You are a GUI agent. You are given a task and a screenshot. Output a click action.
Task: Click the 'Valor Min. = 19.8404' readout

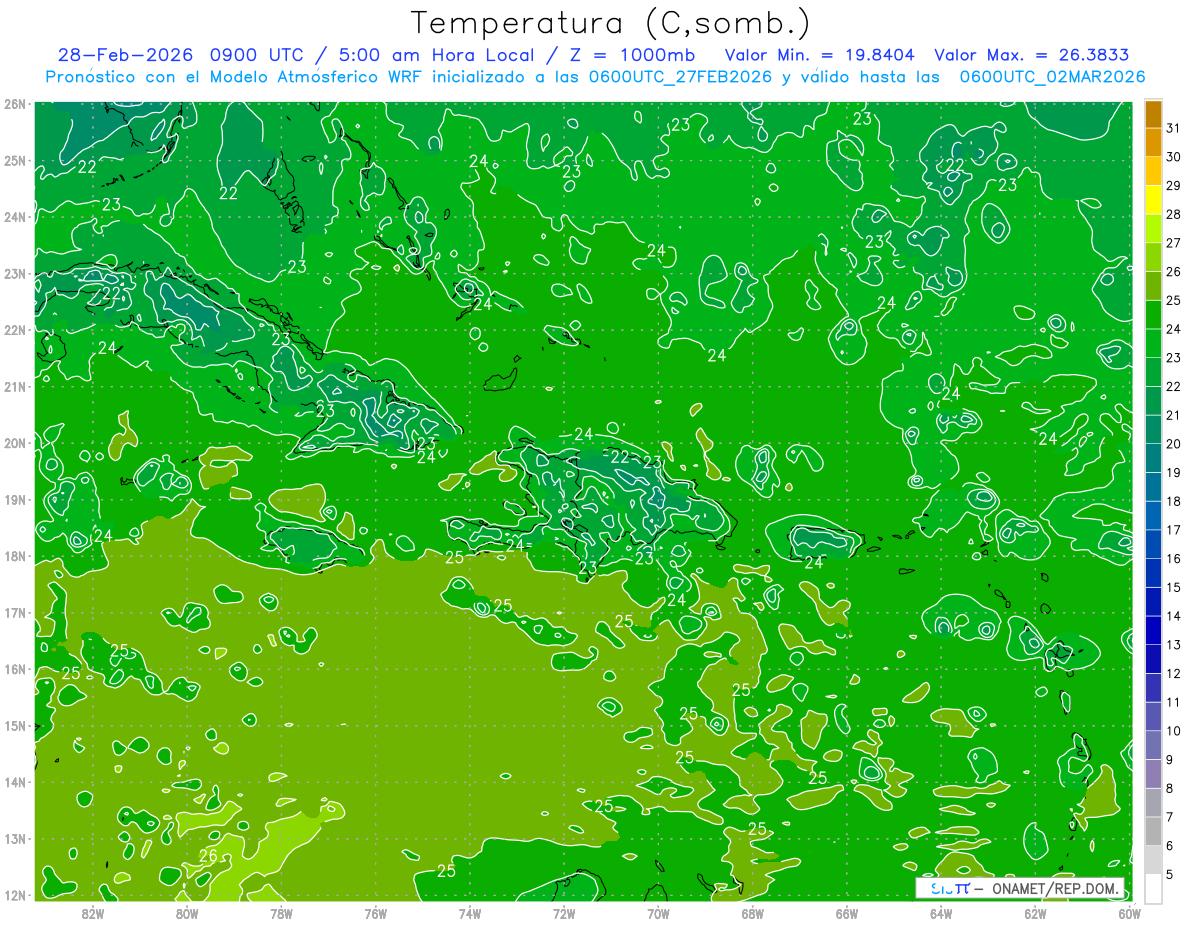(x=821, y=55)
